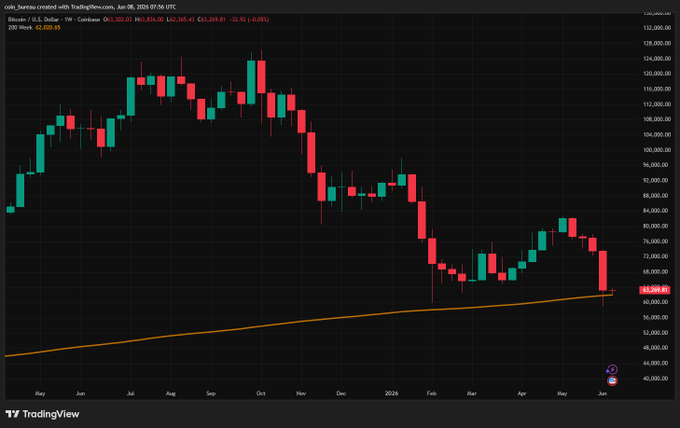The width and height of the screenshot is (680, 428).
Task: Select the Bitcoin / U.S. Dollar symbol title
Action: click(x=35, y=20)
